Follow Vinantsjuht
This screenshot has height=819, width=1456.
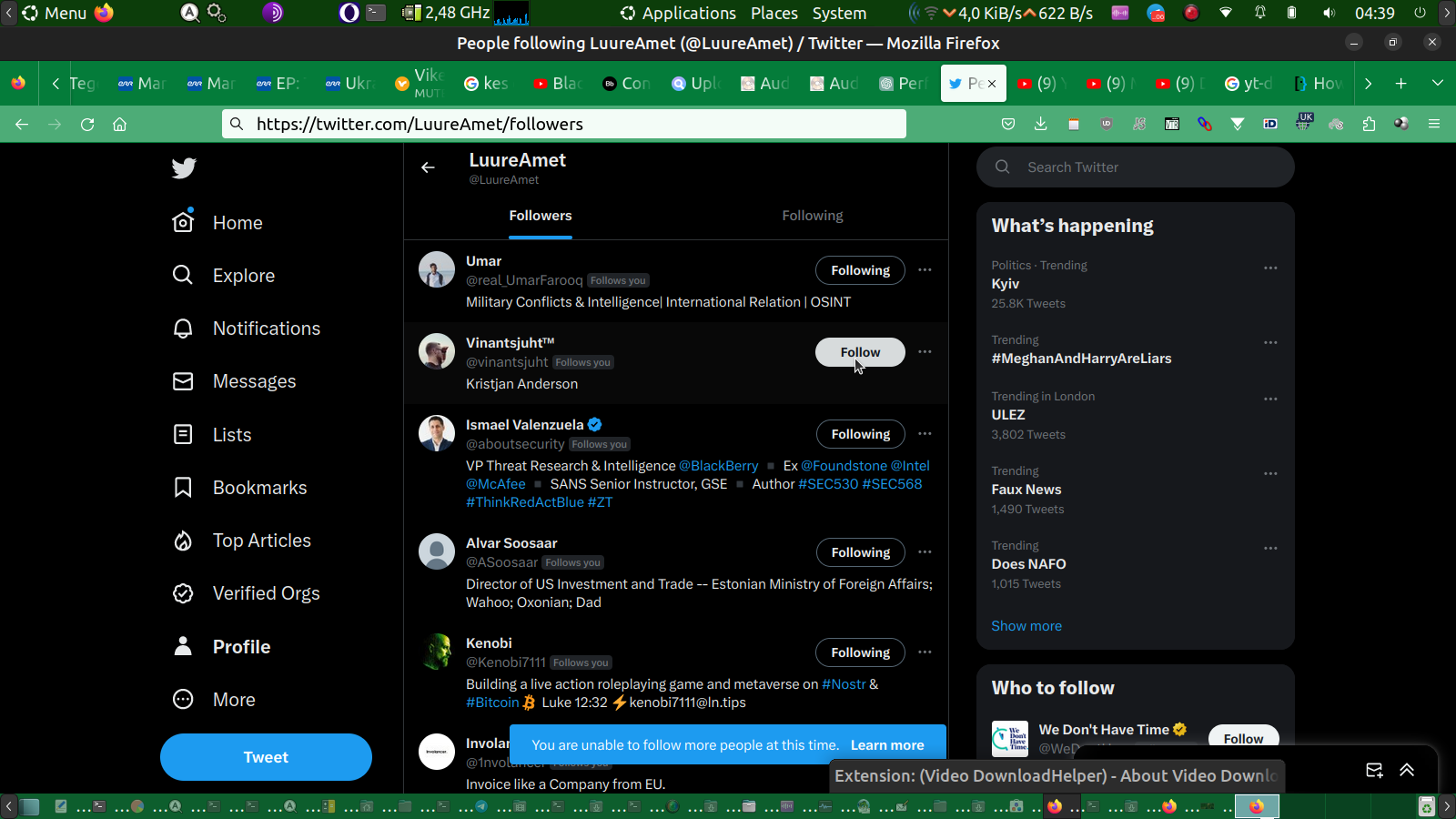coord(860,352)
